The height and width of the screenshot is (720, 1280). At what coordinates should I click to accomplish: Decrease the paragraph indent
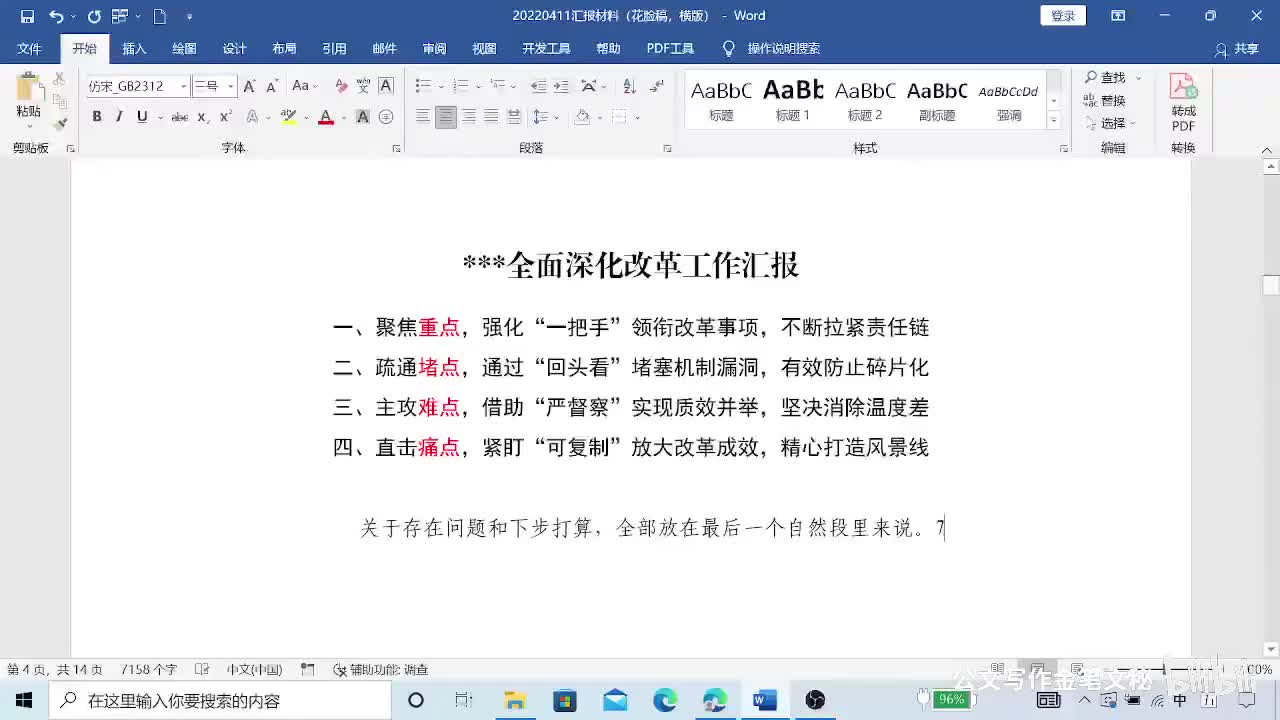click(x=539, y=86)
